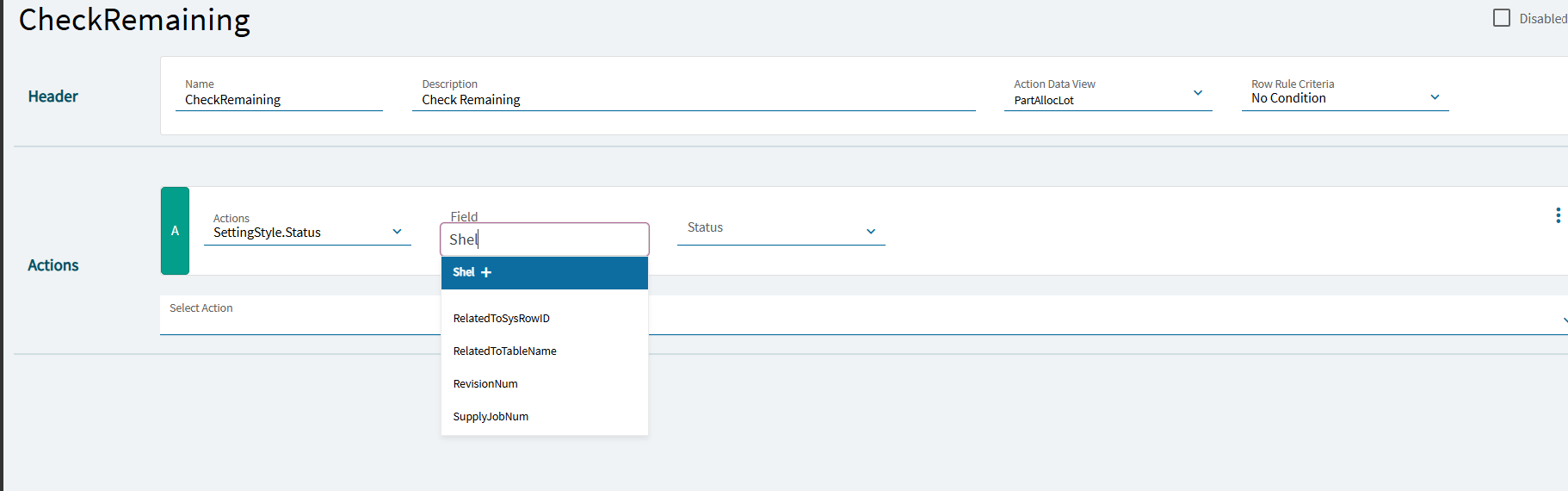Screen dimensions: 1568x491
Task: Open the Status dropdown chevron
Action: click(871, 232)
